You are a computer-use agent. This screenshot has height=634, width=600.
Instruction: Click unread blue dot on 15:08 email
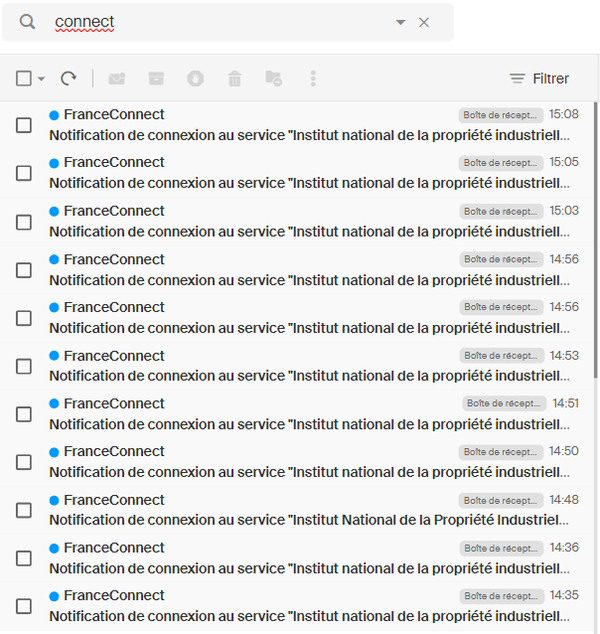pyautogui.click(x=54, y=115)
